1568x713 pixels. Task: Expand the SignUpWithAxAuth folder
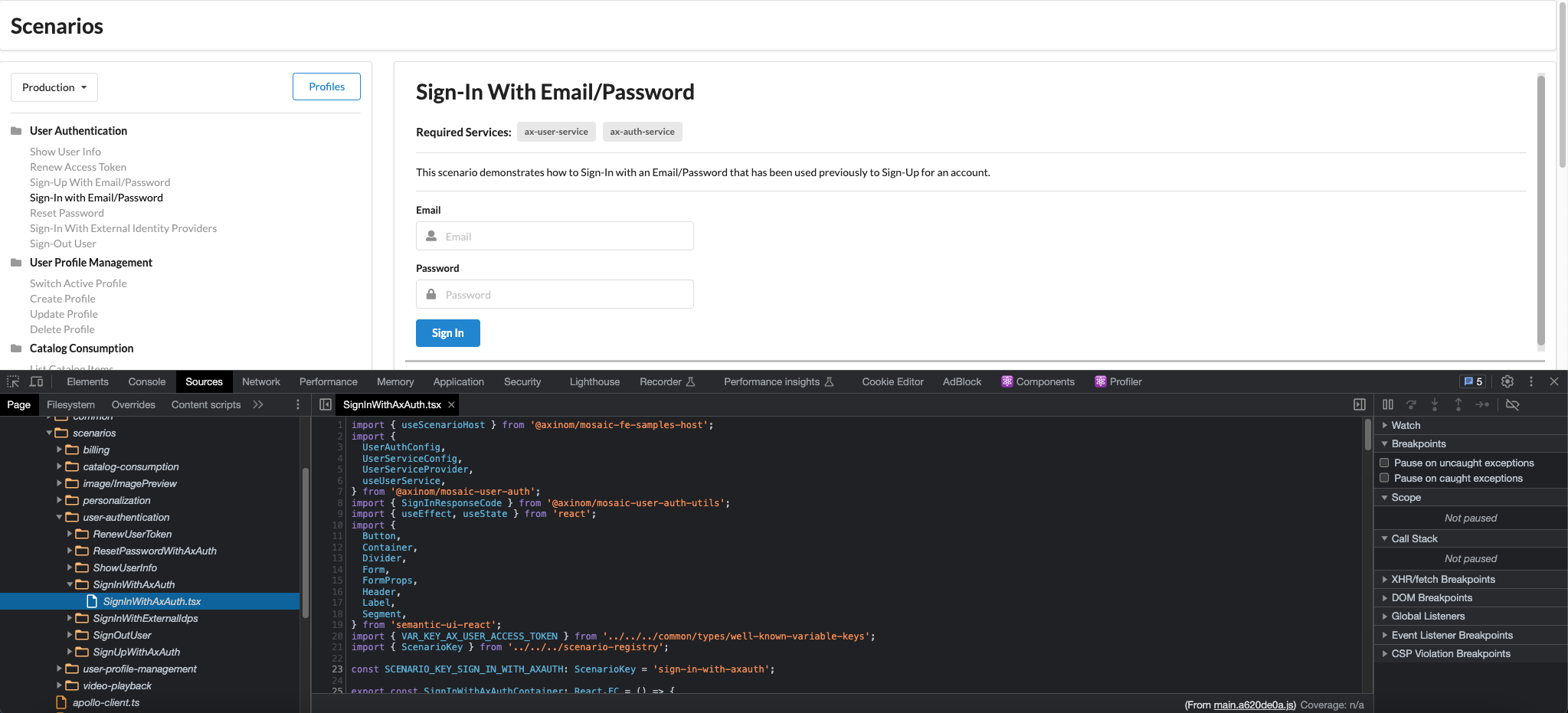coord(69,652)
